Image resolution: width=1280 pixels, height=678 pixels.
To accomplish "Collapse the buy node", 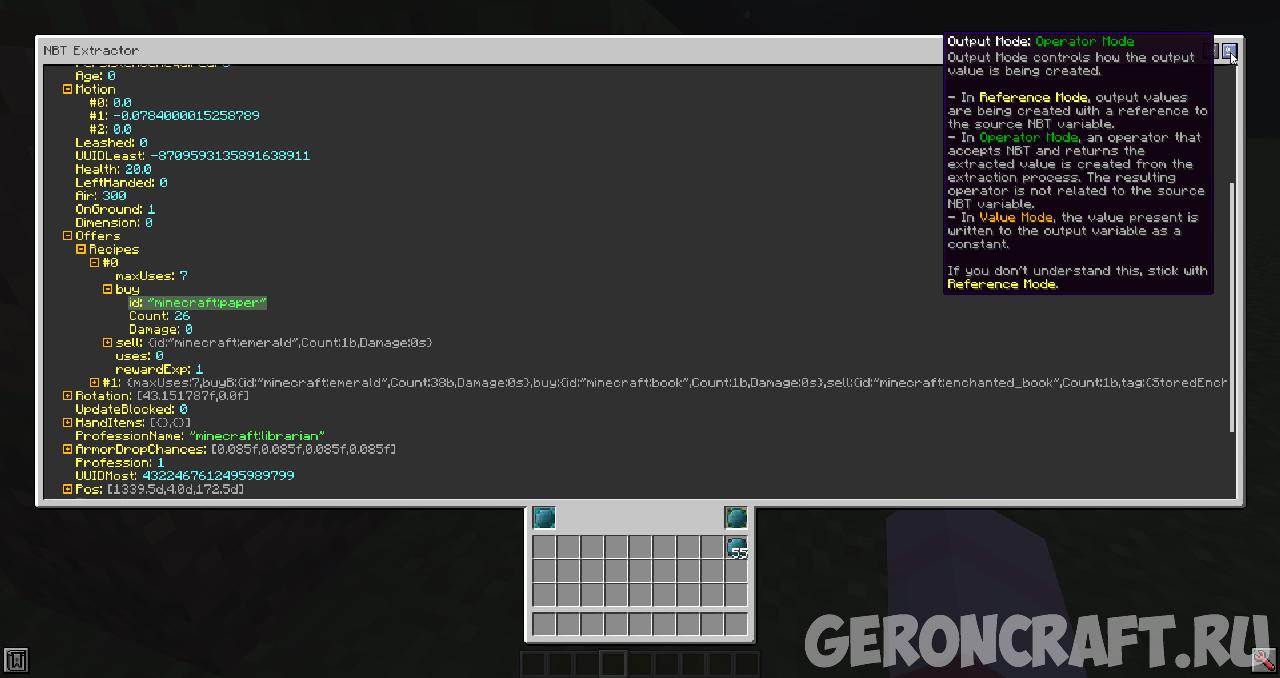I will pyautogui.click(x=108, y=289).
